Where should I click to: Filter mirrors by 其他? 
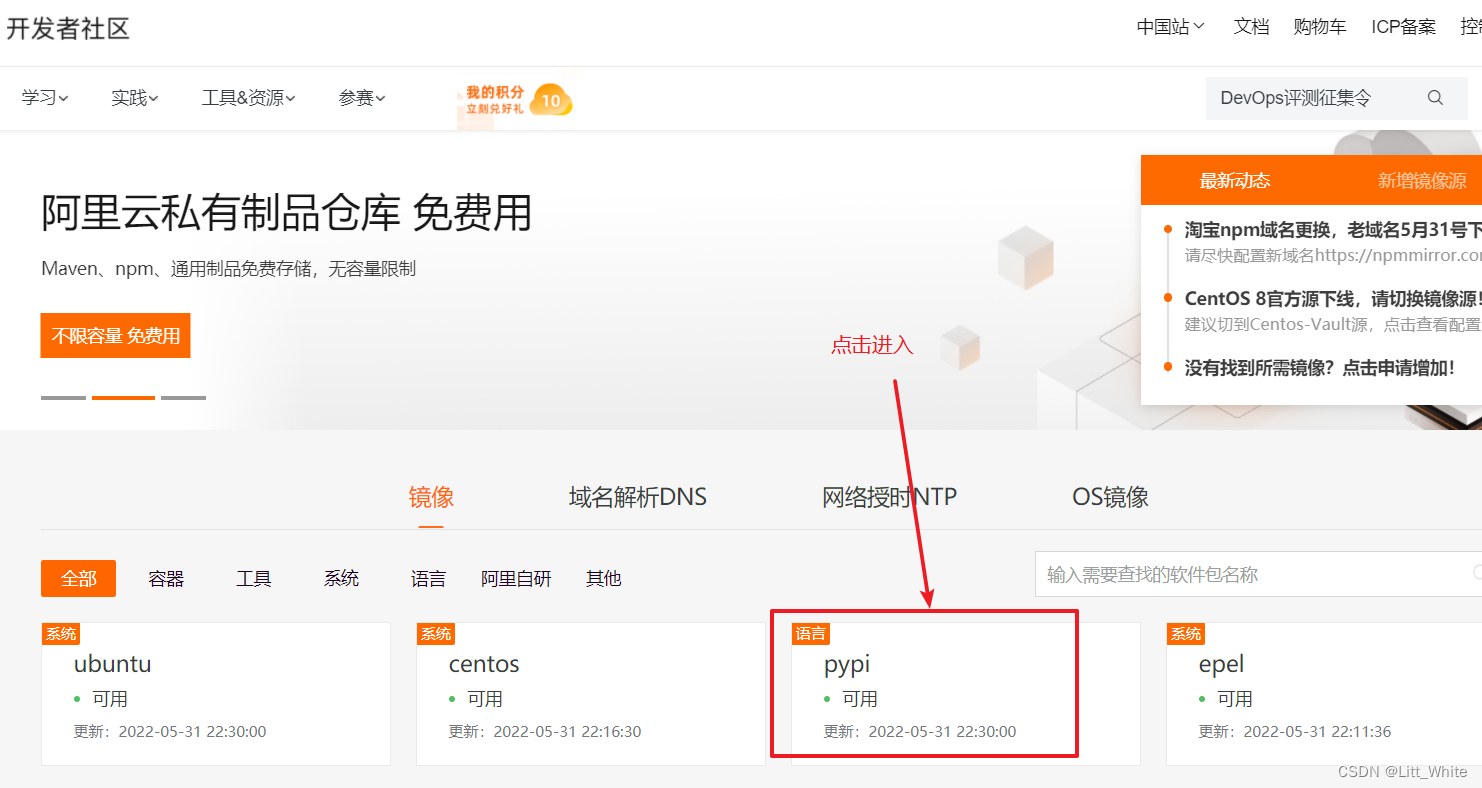pos(603,578)
